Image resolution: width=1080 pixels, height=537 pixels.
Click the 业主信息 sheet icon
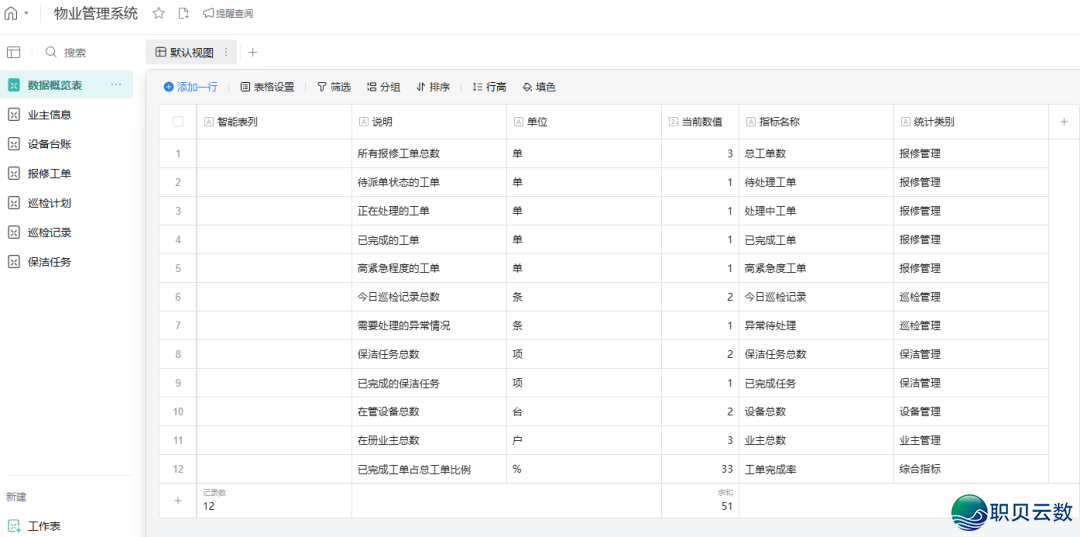point(14,114)
